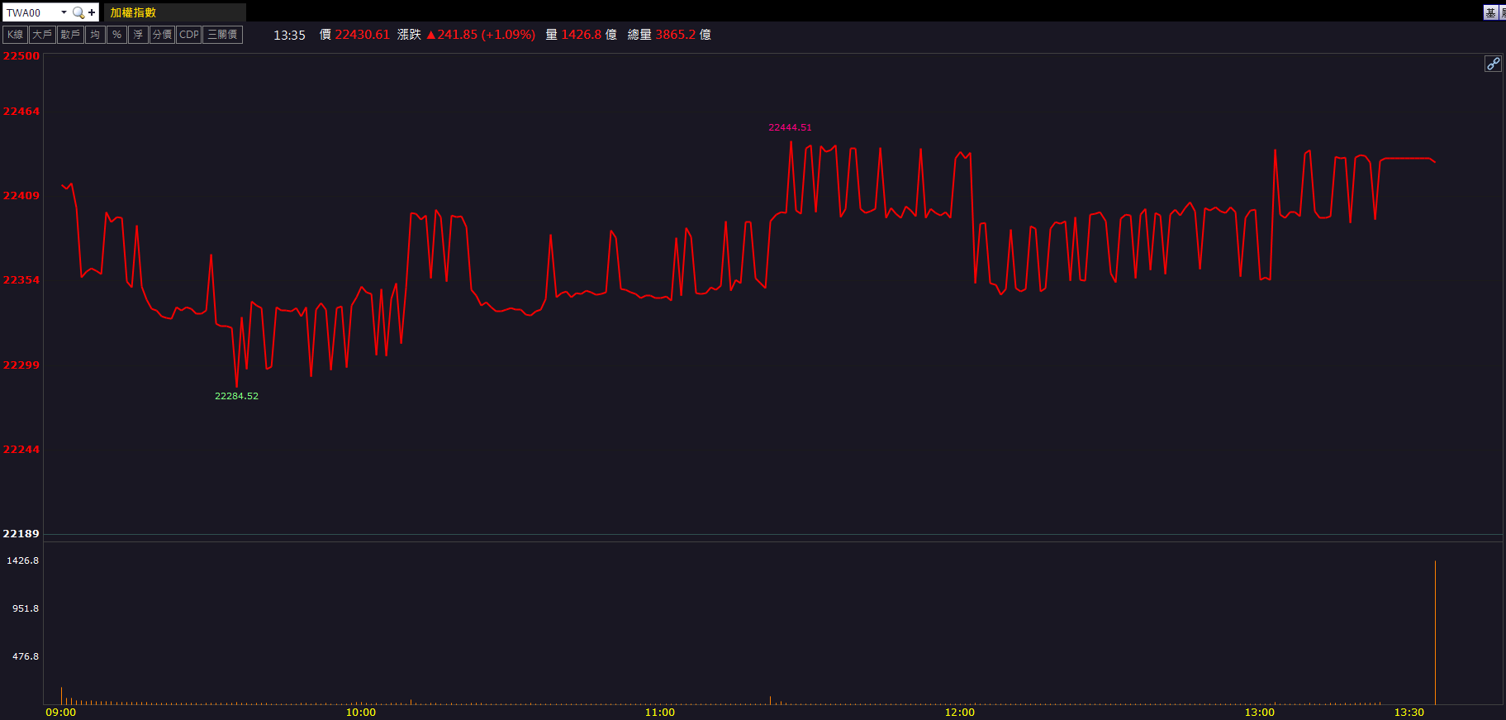
Task: Click the 22284.52 low price marker
Action: 237,396
